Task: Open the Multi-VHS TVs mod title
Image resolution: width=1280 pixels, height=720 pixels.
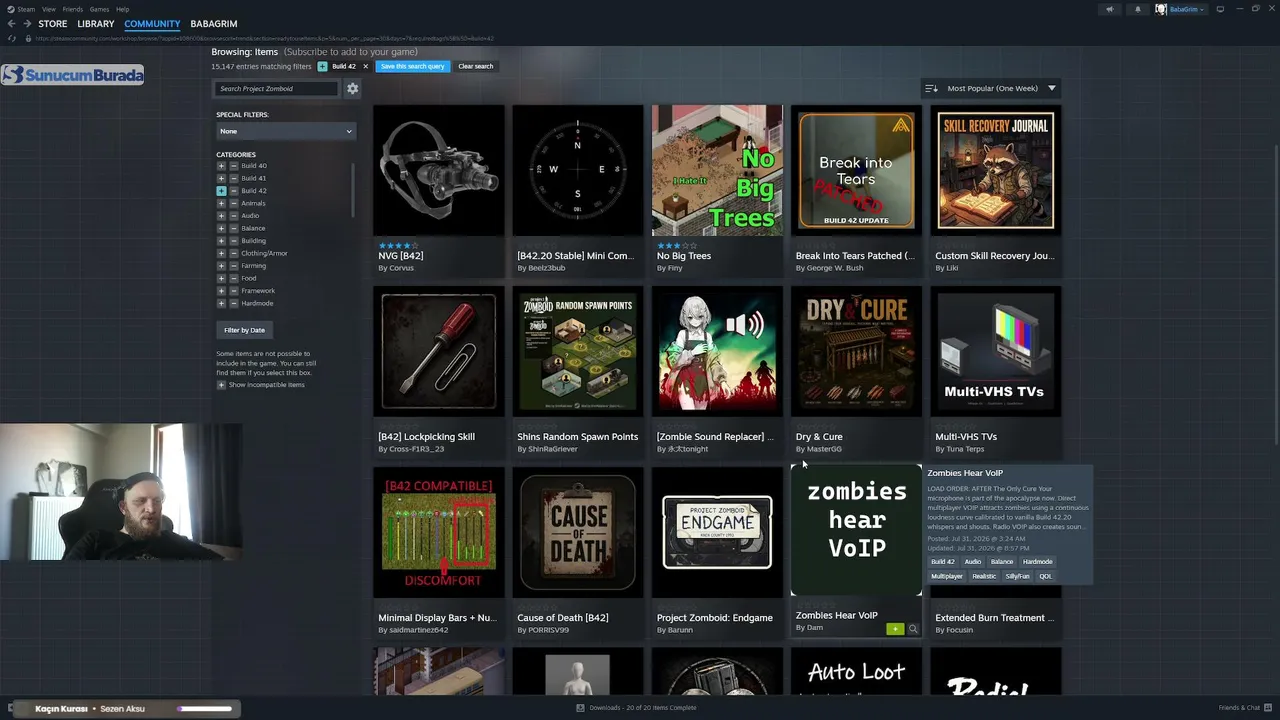Action: tap(966, 437)
